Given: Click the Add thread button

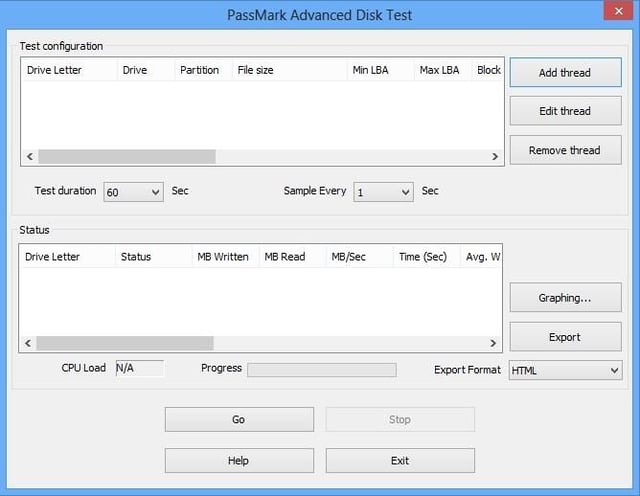Looking at the screenshot, I should coord(565,72).
